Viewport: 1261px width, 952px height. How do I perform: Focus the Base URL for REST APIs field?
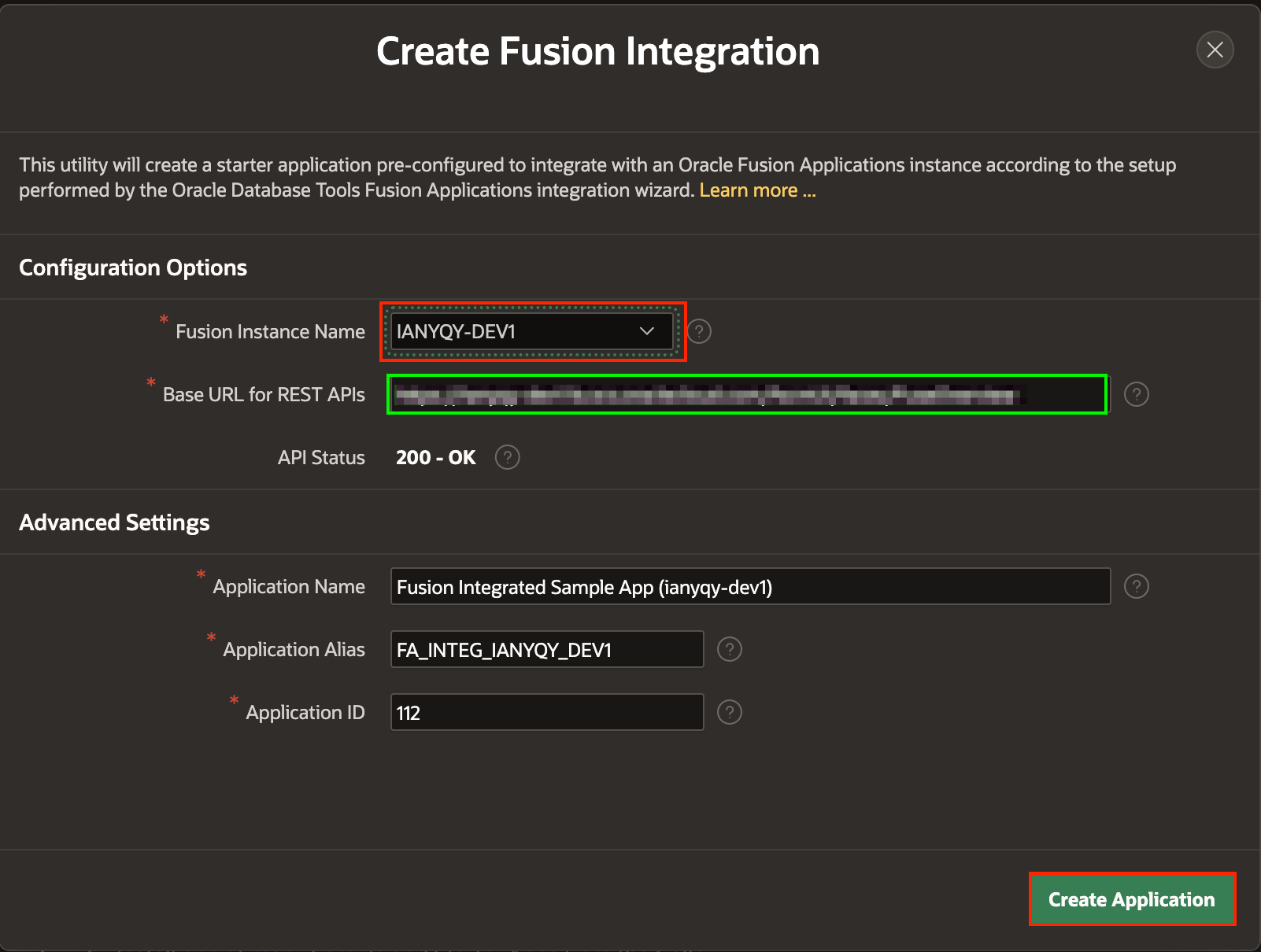tap(746, 394)
